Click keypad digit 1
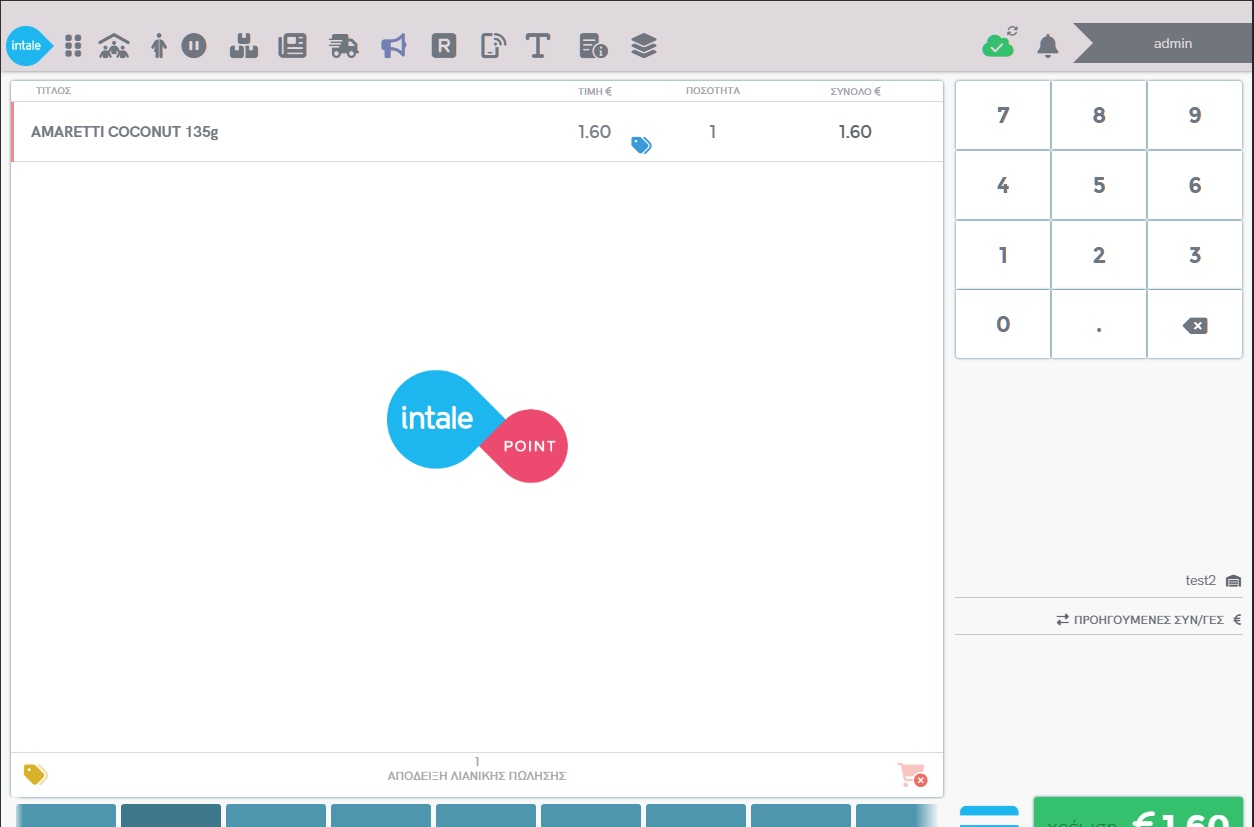Viewport: 1254px width, 827px height. [x=1003, y=255]
